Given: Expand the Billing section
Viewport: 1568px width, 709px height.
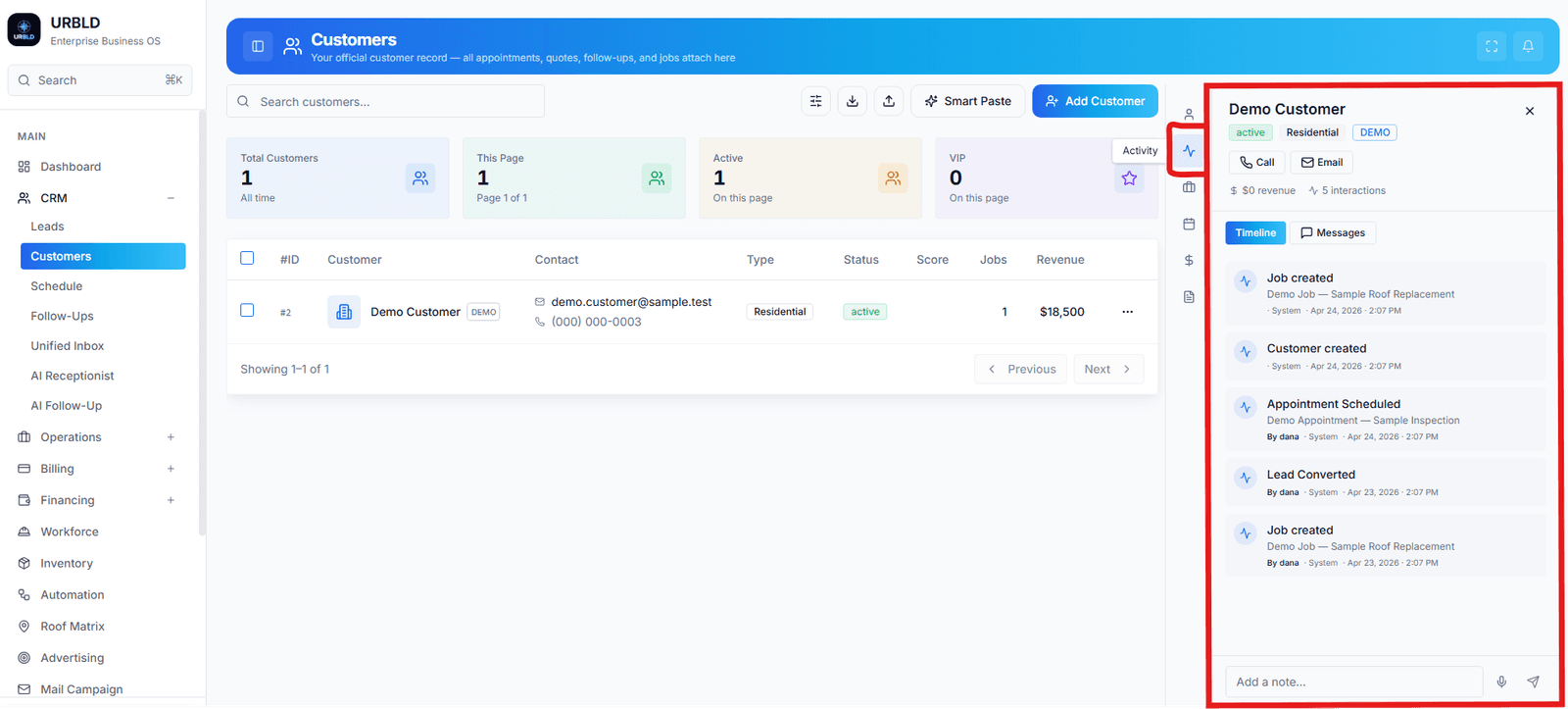Looking at the screenshot, I should click(x=171, y=469).
